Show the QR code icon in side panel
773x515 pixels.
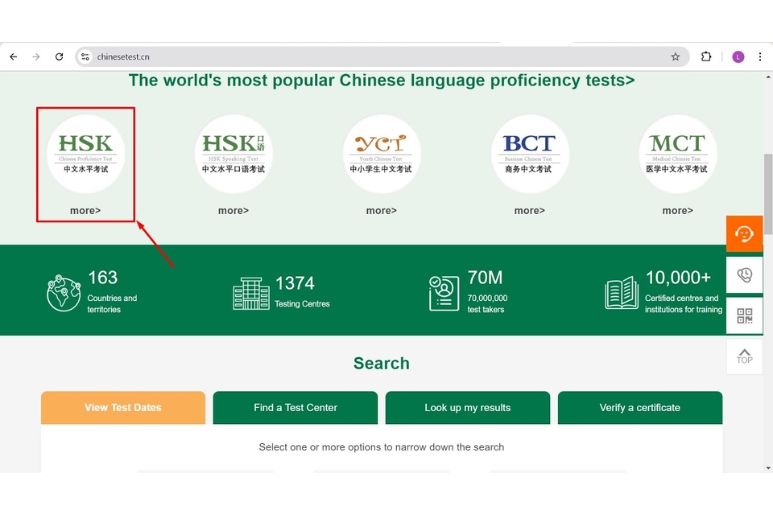[744, 316]
